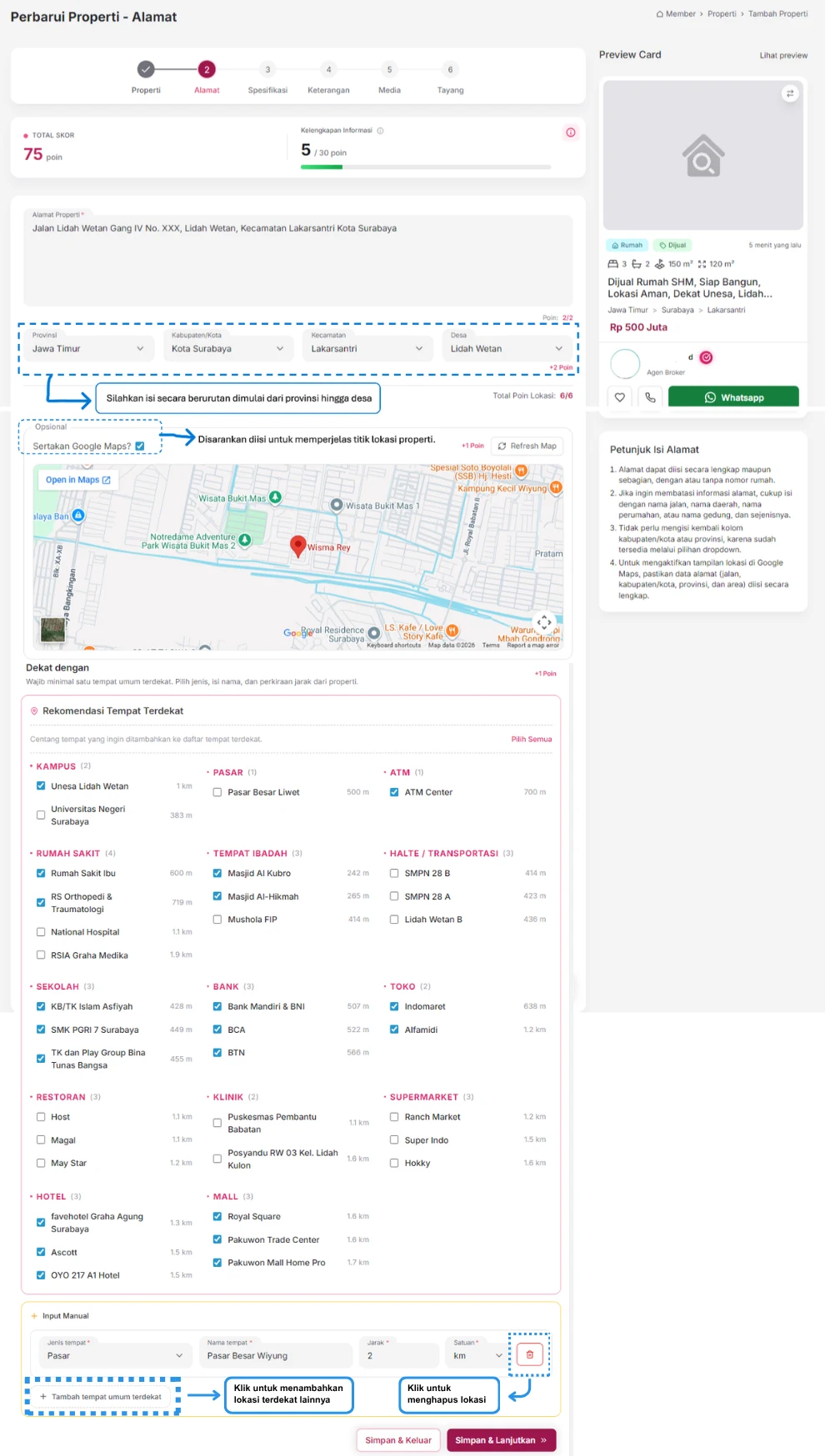830x1456 pixels.
Task: Click the heart favorite icon on preview card
Action: pos(619,398)
